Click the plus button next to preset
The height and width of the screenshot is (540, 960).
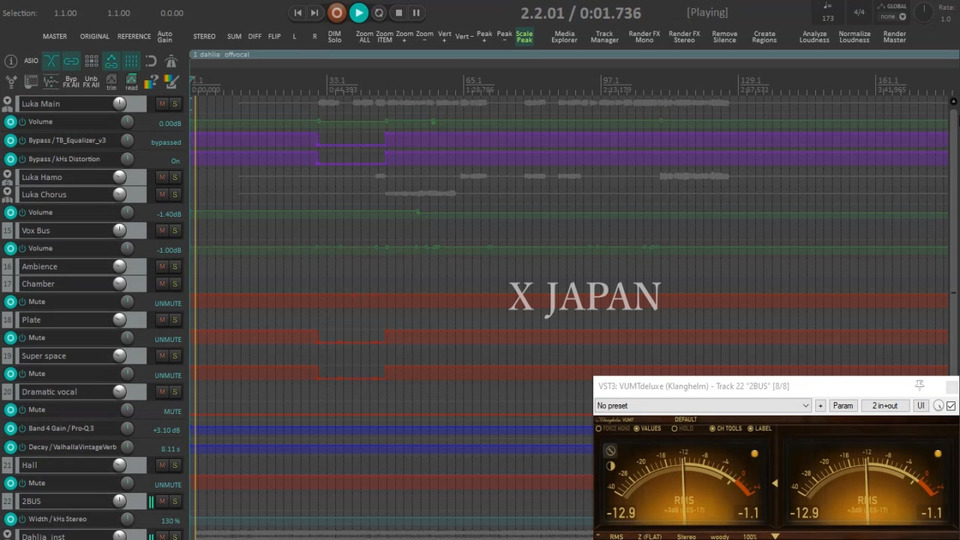tap(820, 406)
